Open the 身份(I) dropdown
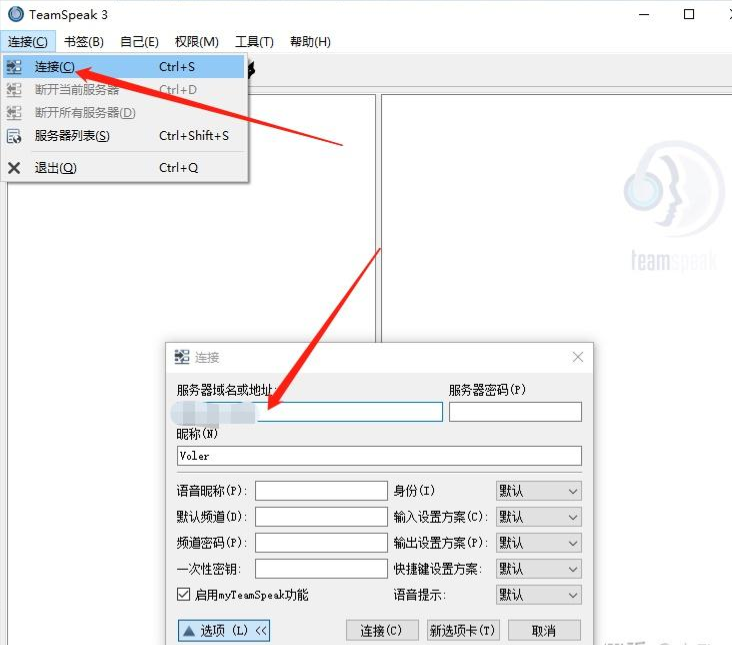The image size is (732, 645). click(x=539, y=491)
